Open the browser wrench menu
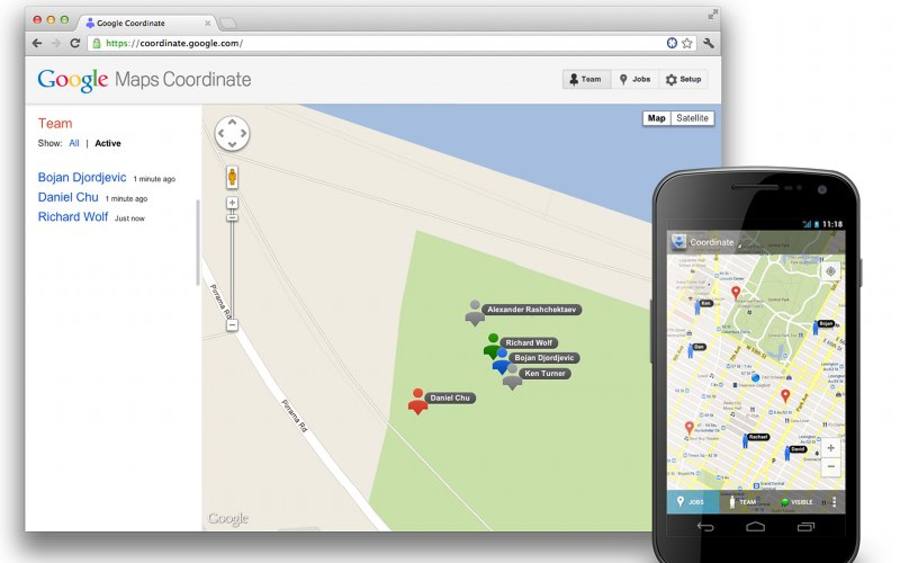The image size is (900, 563). point(709,43)
